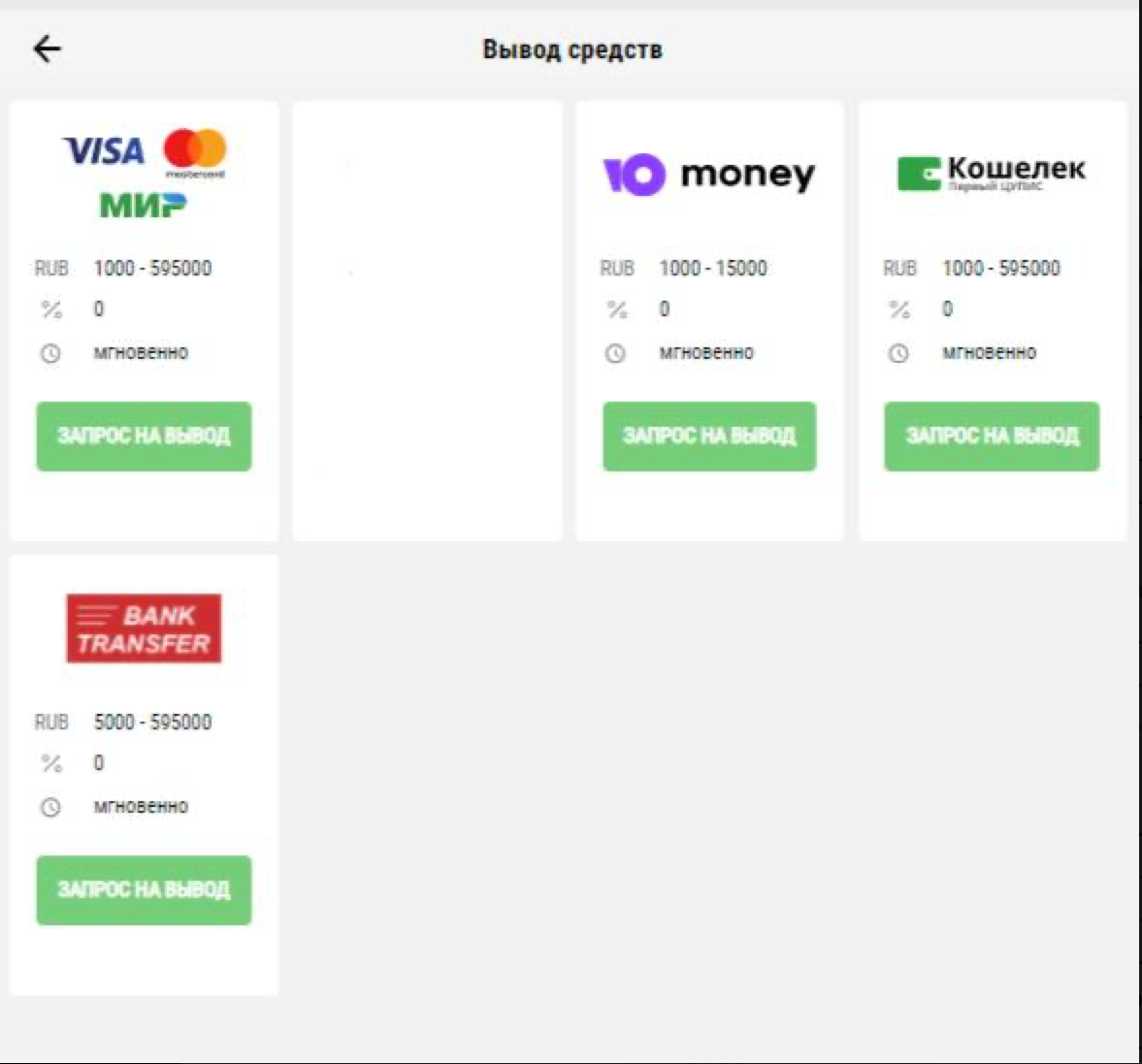Image resolution: width=1142 pixels, height=1064 pixels.
Task: Request withdrawal via Кошелек
Action: (x=991, y=436)
